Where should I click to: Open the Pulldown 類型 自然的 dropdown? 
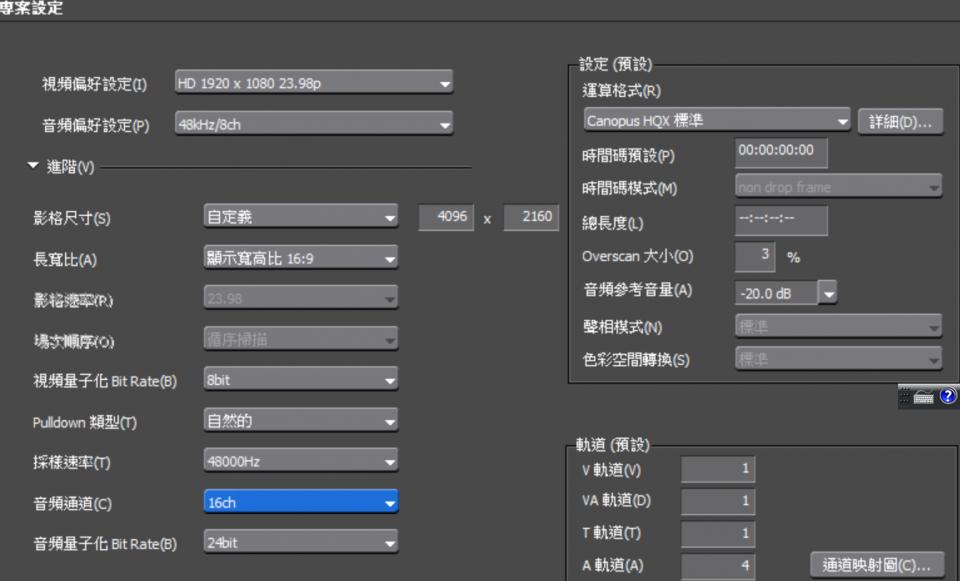pos(301,420)
